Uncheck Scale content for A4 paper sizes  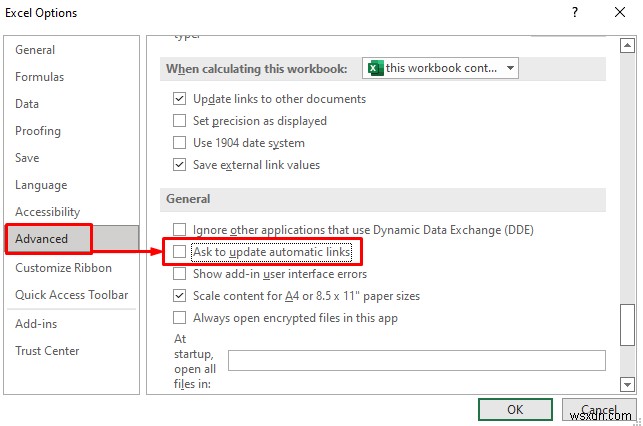click(x=179, y=296)
